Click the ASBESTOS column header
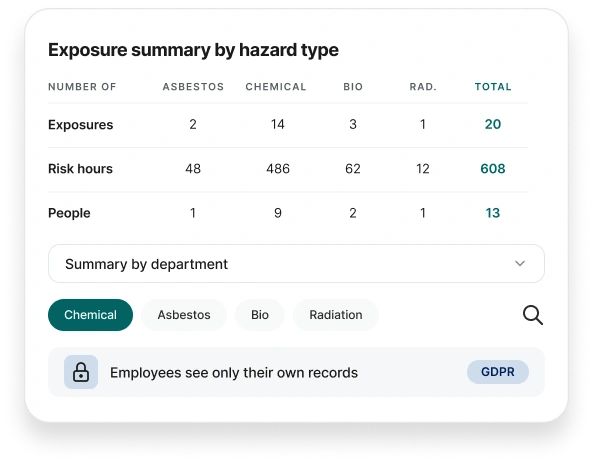The image size is (593, 463). coord(193,87)
